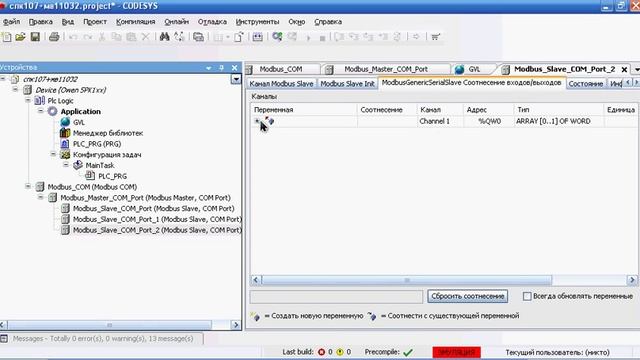Click the last build yellow warning icon

click(x=340, y=352)
